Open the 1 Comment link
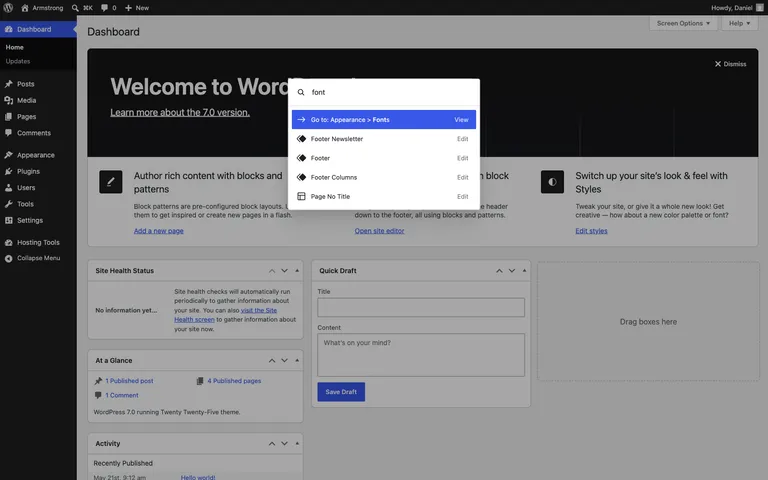The width and height of the screenshot is (768, 480). (122, 395)
